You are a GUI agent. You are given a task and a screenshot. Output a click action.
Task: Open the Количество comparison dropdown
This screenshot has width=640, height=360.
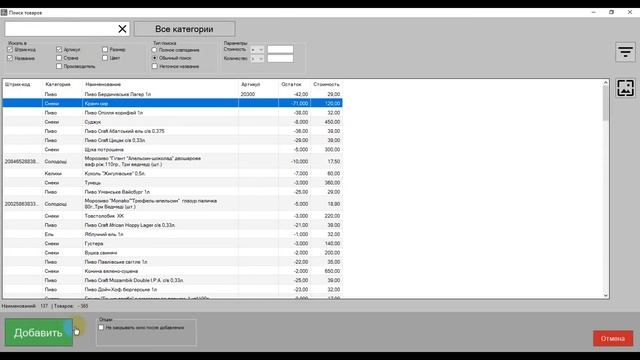point(257,59)
